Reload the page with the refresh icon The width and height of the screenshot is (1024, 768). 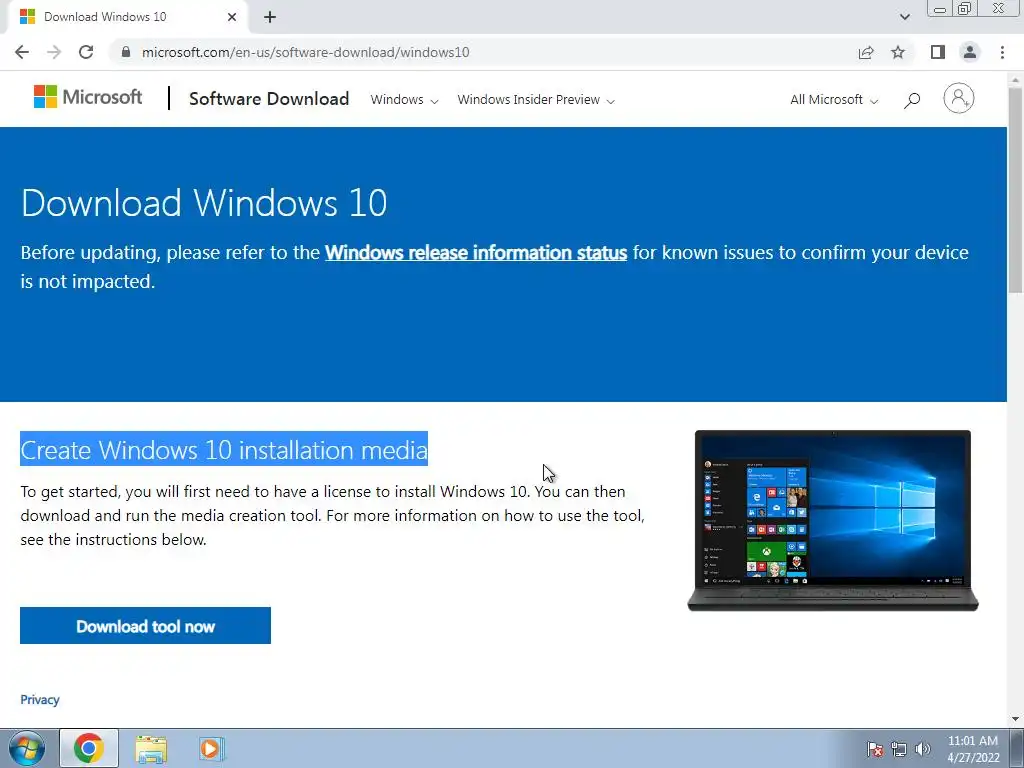tap(86, 52)
